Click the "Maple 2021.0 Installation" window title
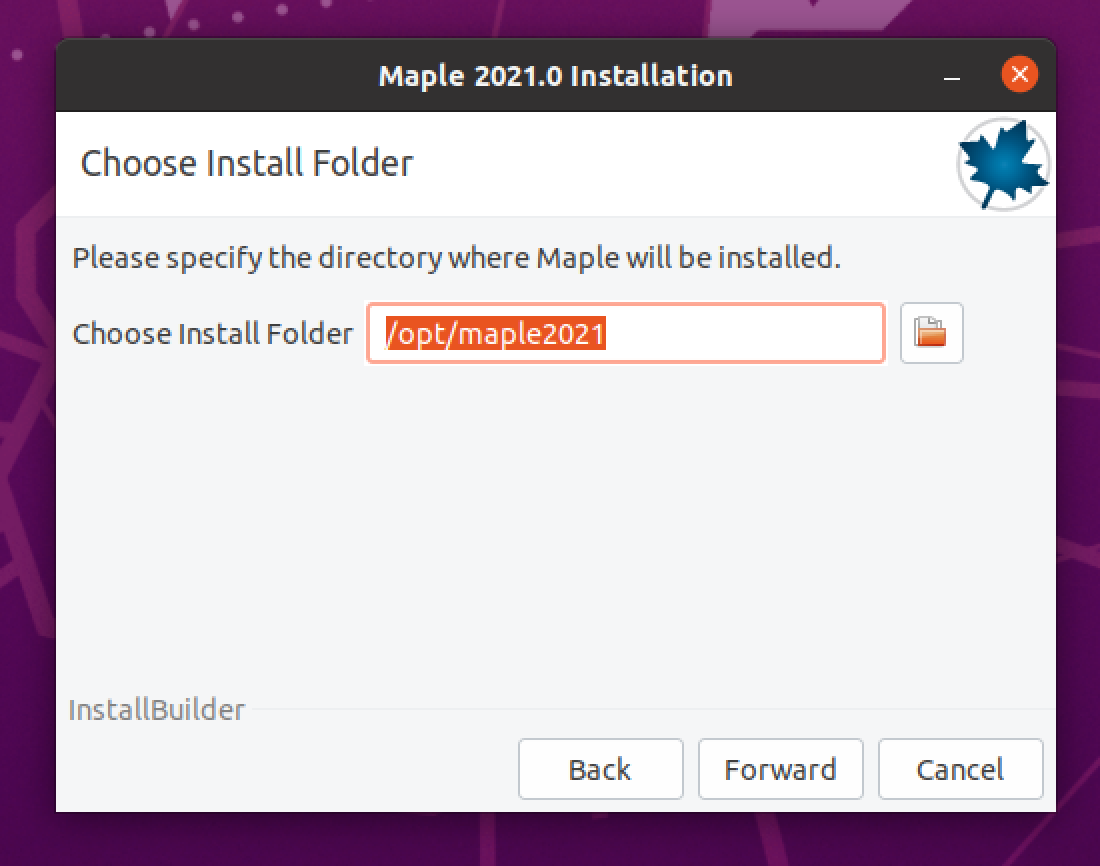The width and height of the screenshot is (1100, 866). click(555, 76)
